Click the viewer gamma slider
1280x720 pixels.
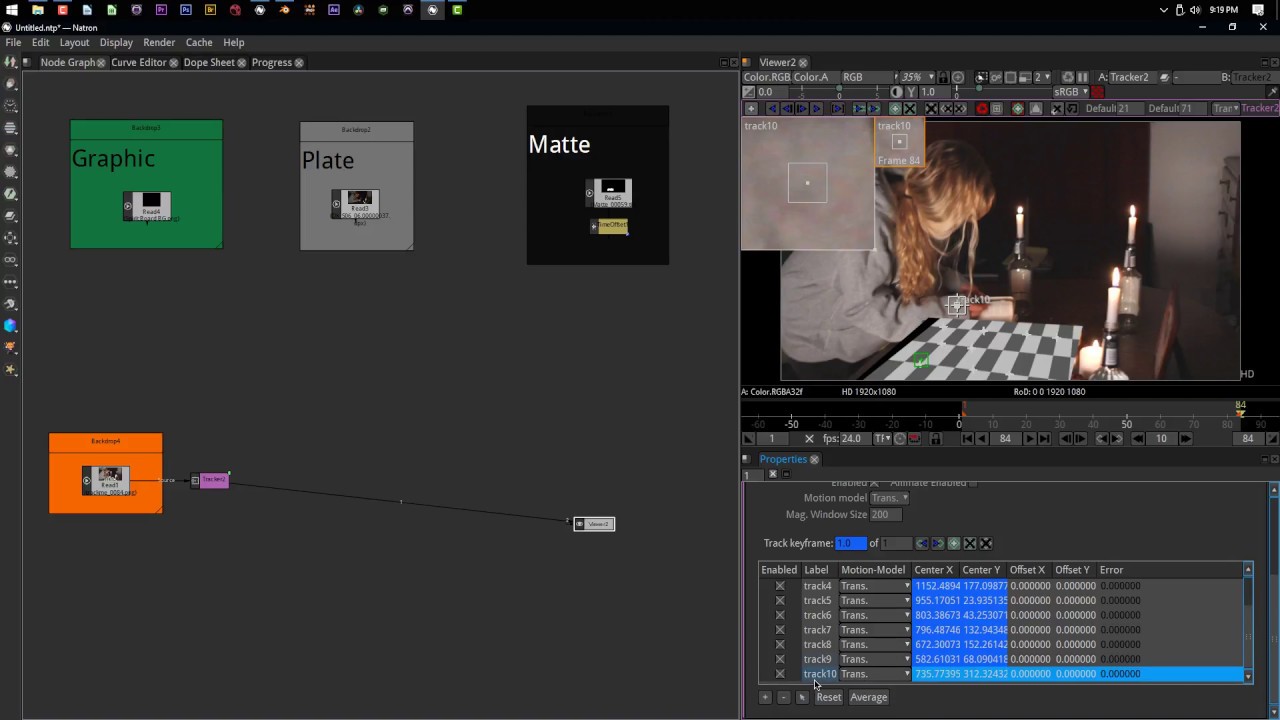click(1003, 92)
